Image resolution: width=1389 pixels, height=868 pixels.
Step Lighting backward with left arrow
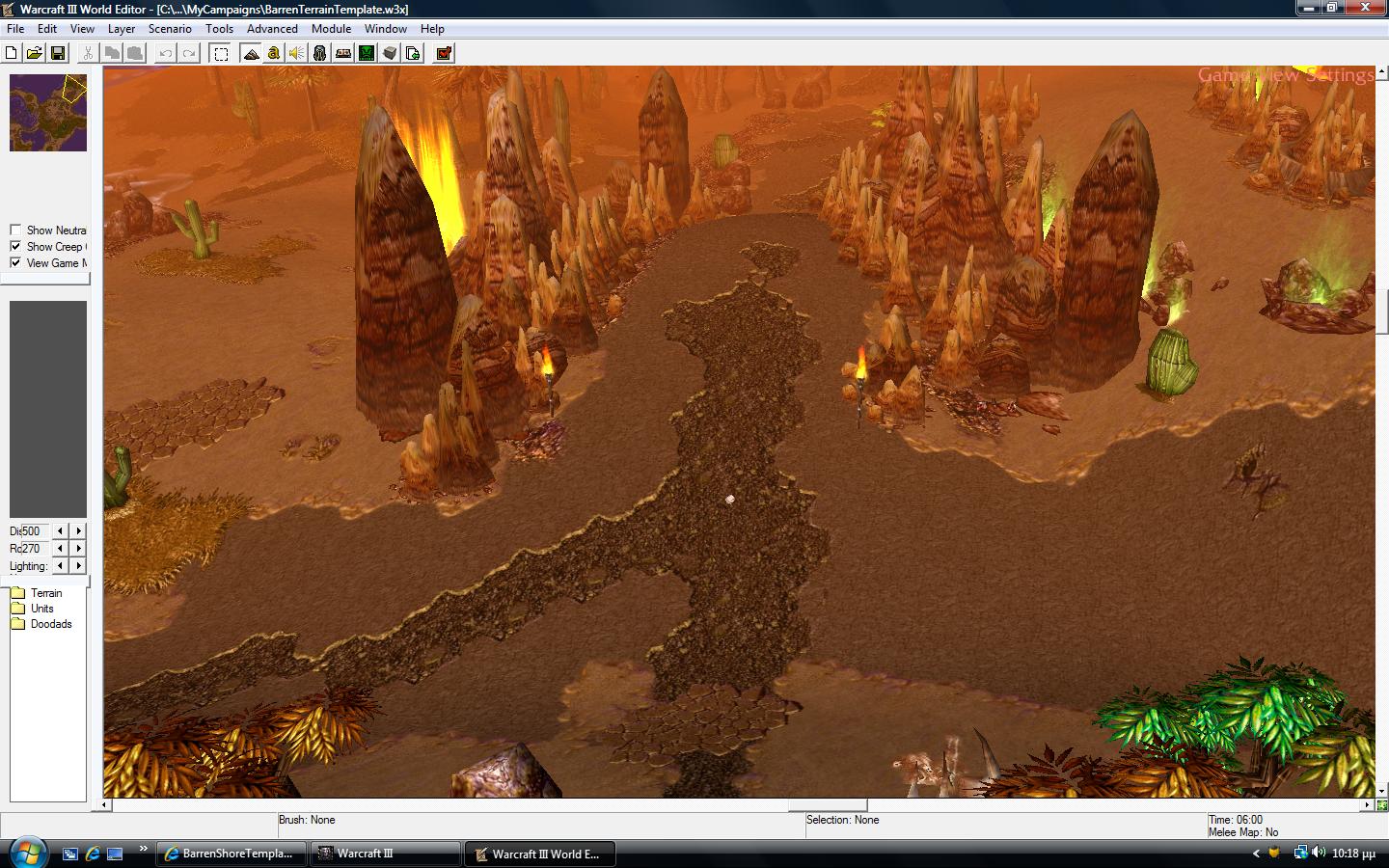pos(61,565)
